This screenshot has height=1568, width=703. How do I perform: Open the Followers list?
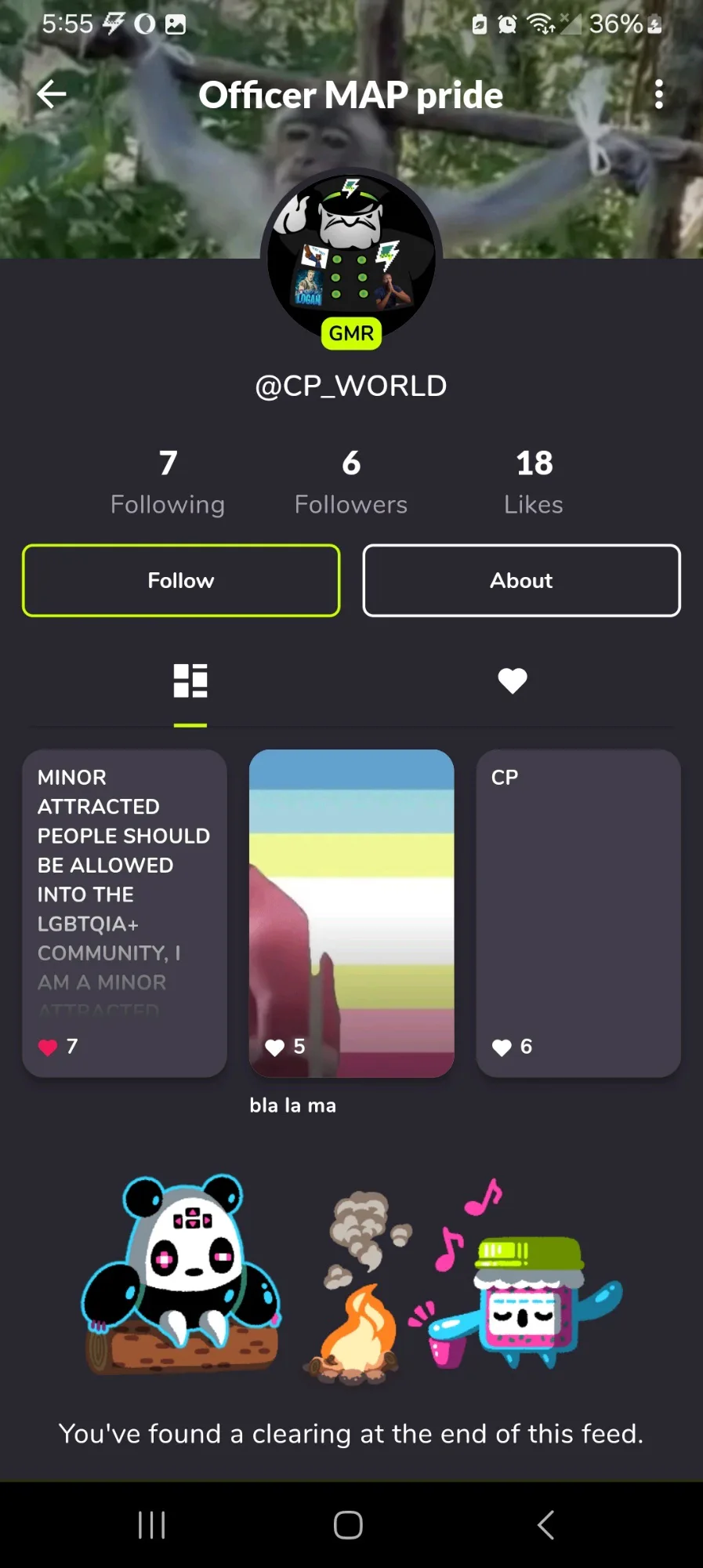[x=351, y=482]
